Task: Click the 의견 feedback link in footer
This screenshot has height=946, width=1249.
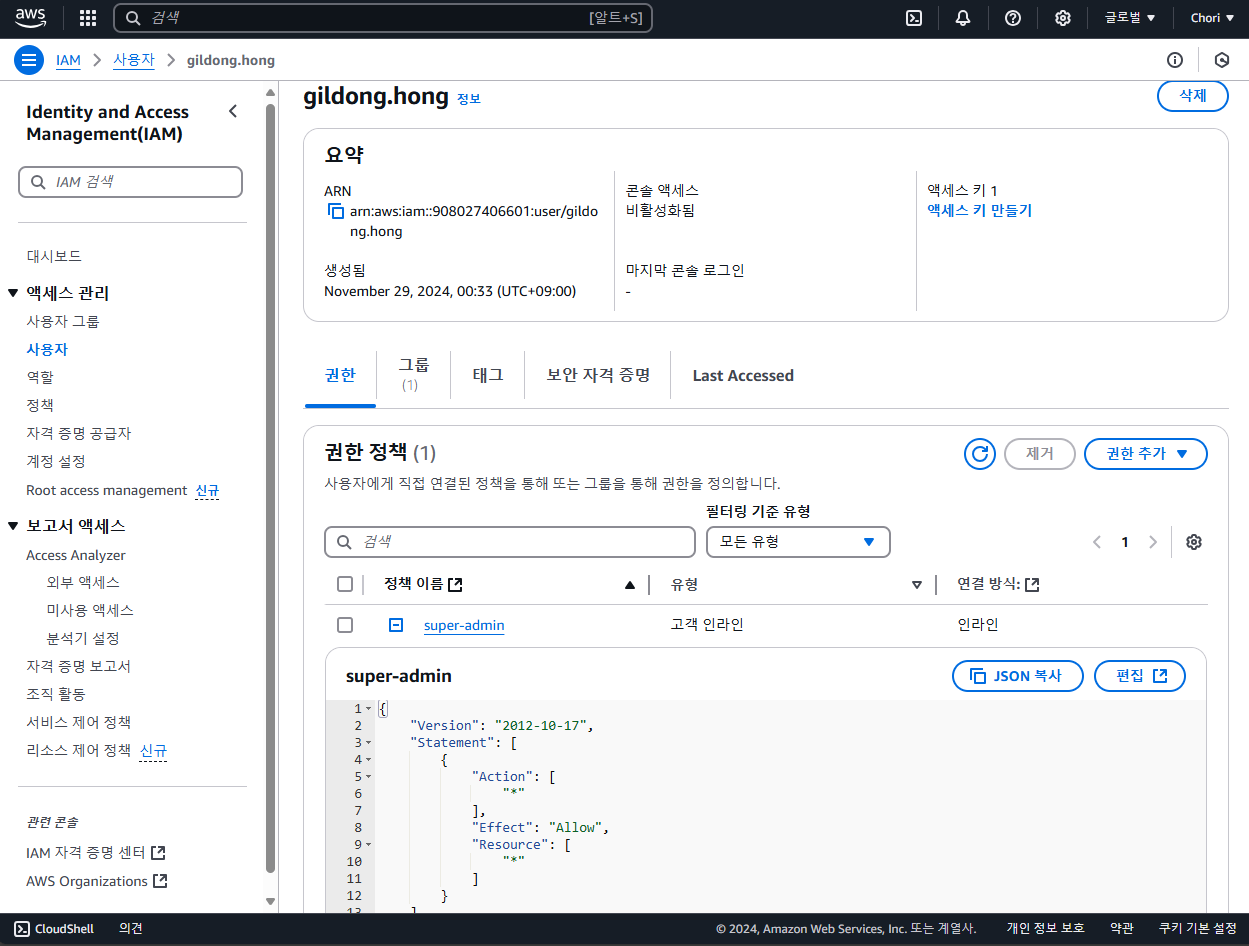Action: tap(131, 929)
